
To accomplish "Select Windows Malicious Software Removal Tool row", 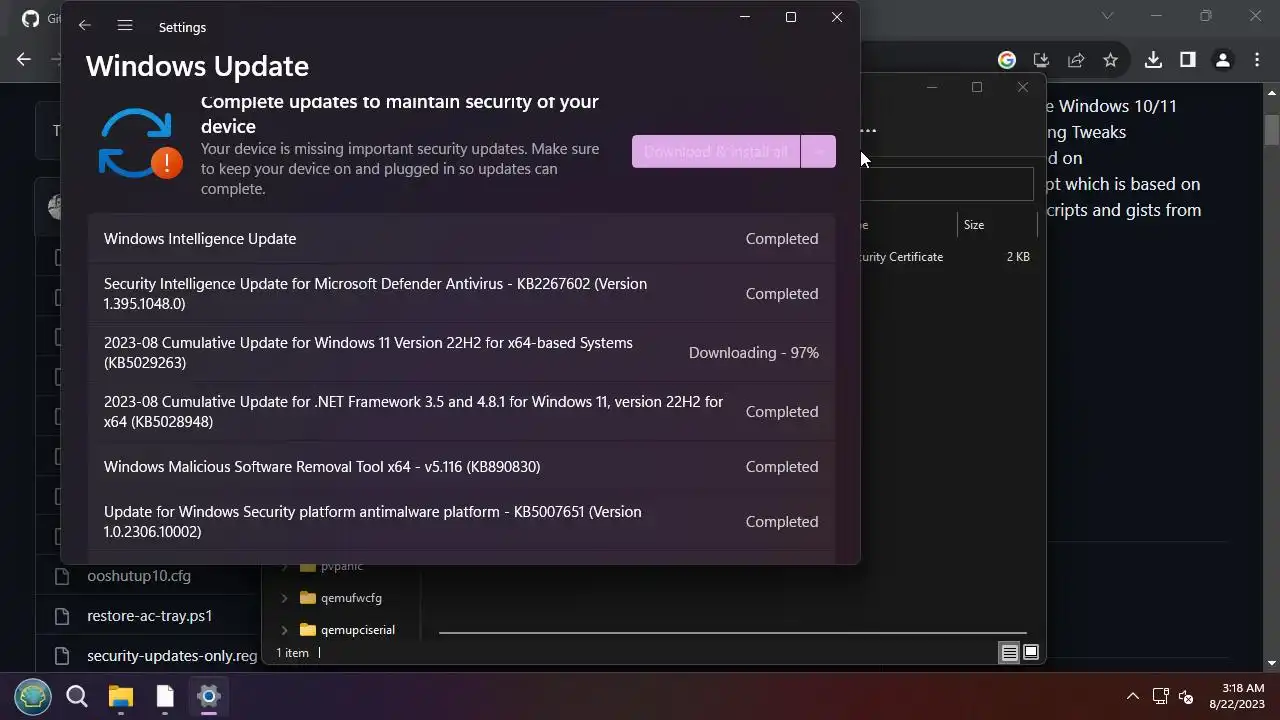I will tap(461, 467).
